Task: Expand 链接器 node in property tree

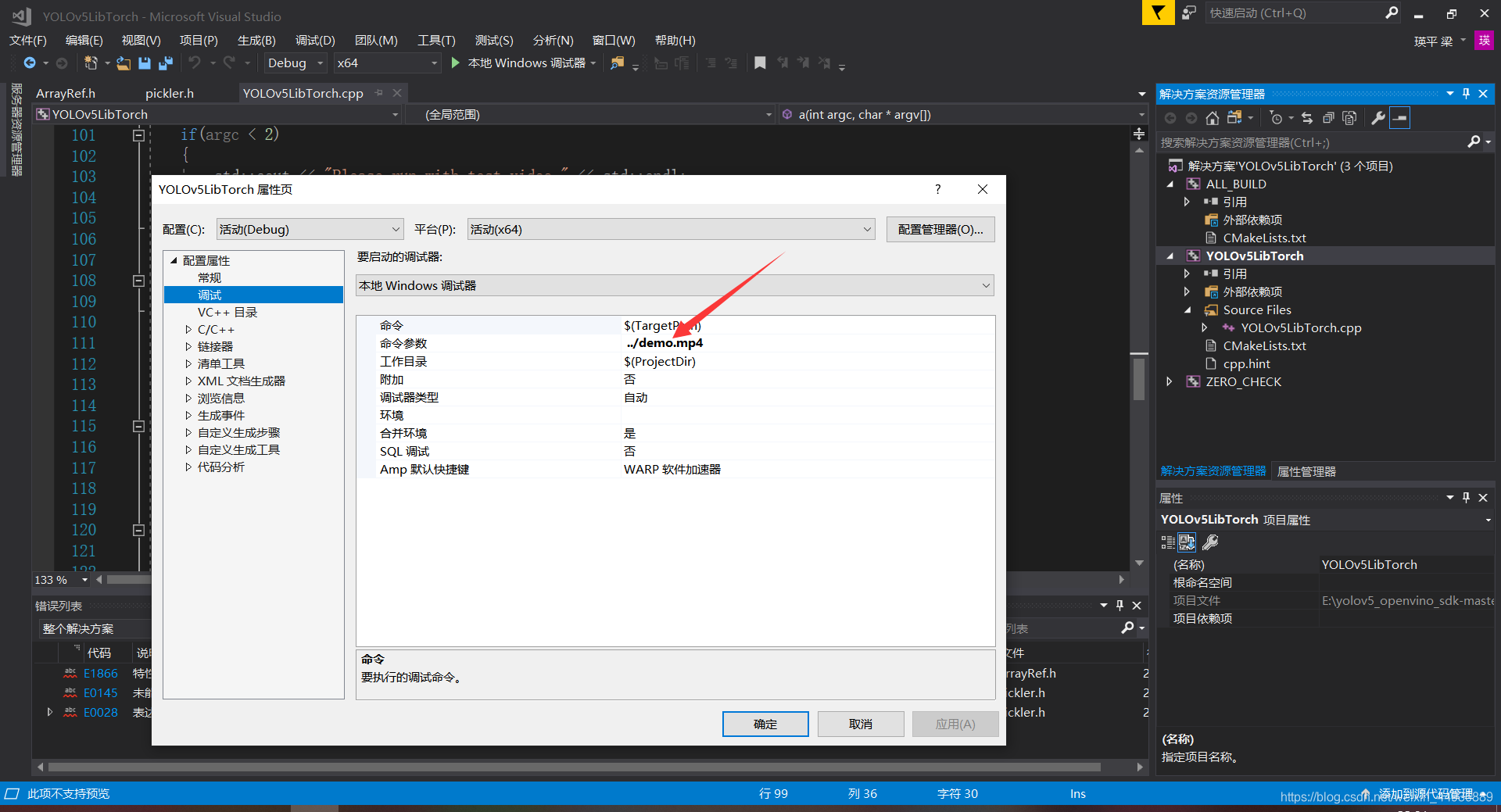Action: pos(188,347)
